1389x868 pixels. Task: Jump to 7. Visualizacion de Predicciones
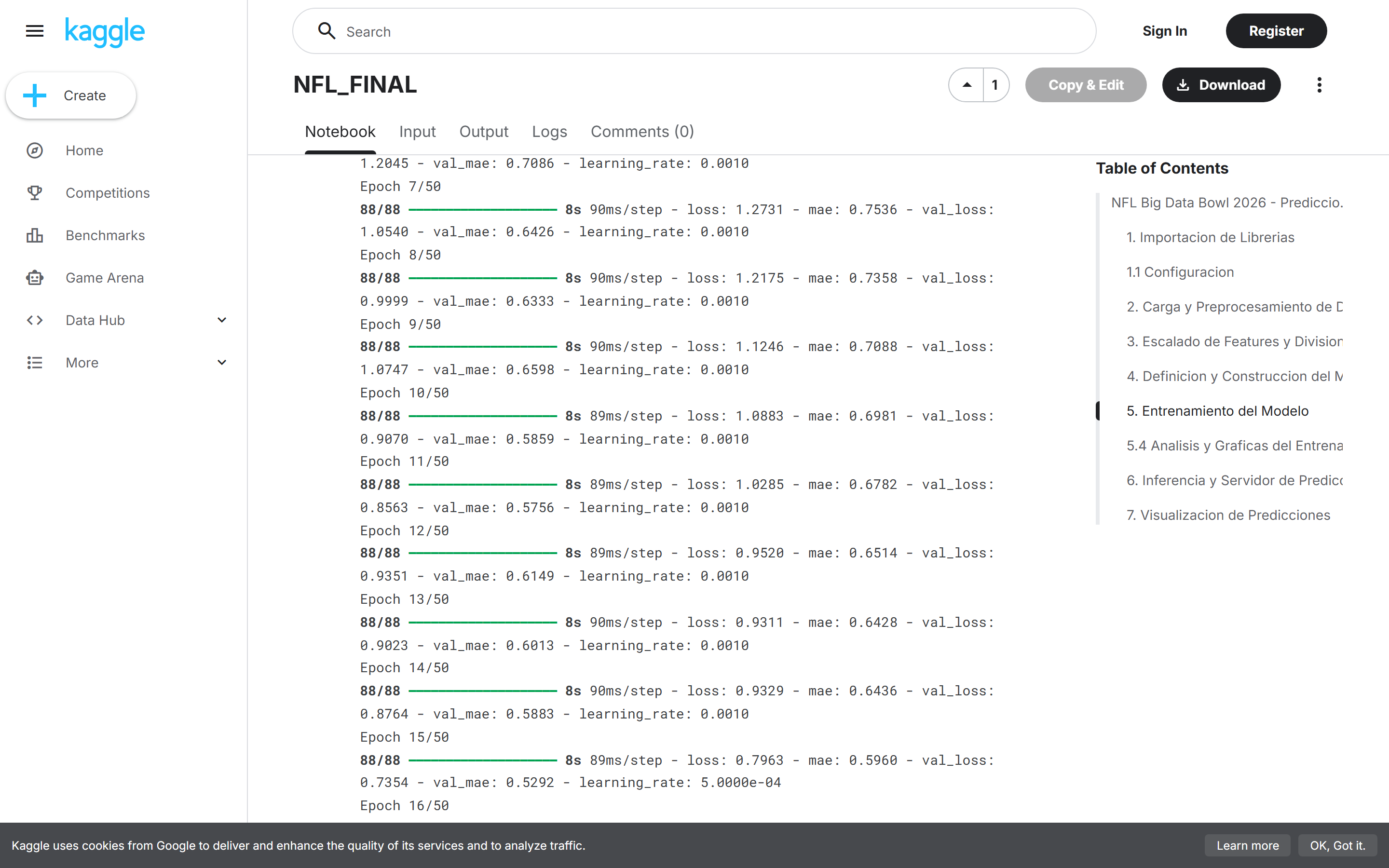[1228, 515]
